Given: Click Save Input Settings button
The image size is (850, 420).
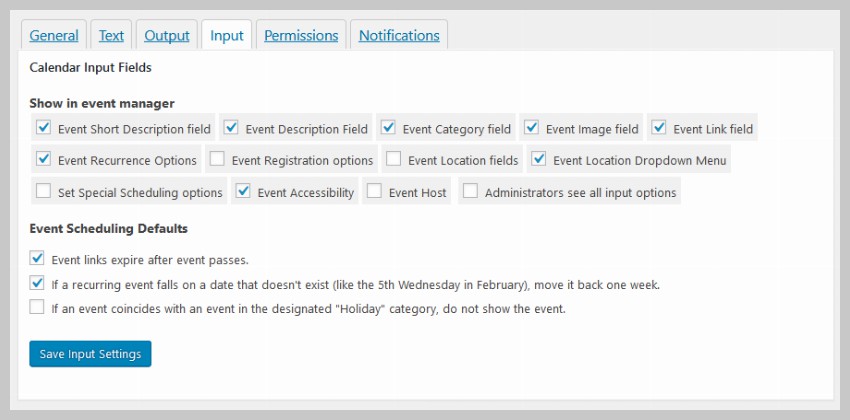Looking at the screenshot, I should point(90,354).
